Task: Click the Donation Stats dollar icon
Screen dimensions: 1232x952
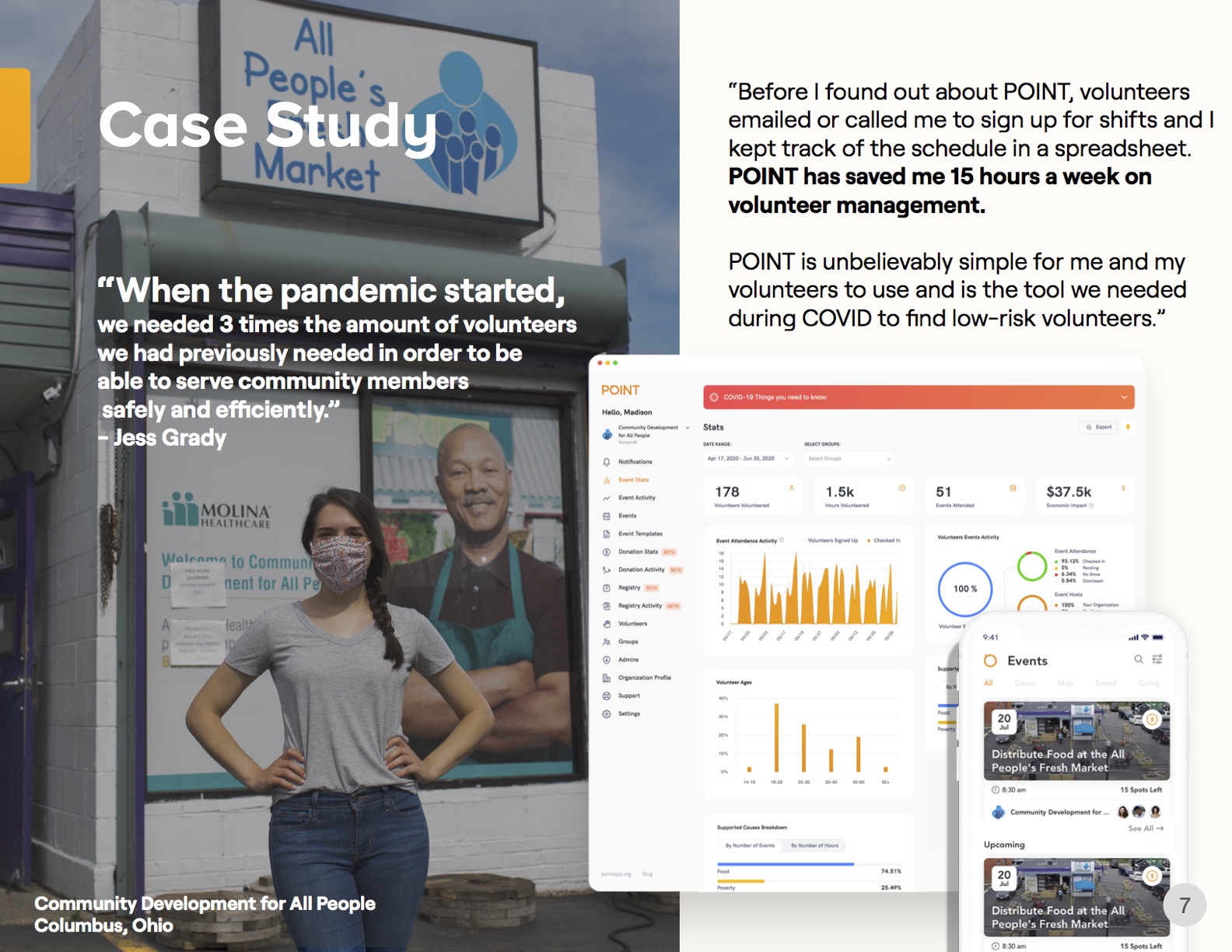Action: (x=607, y=552)
